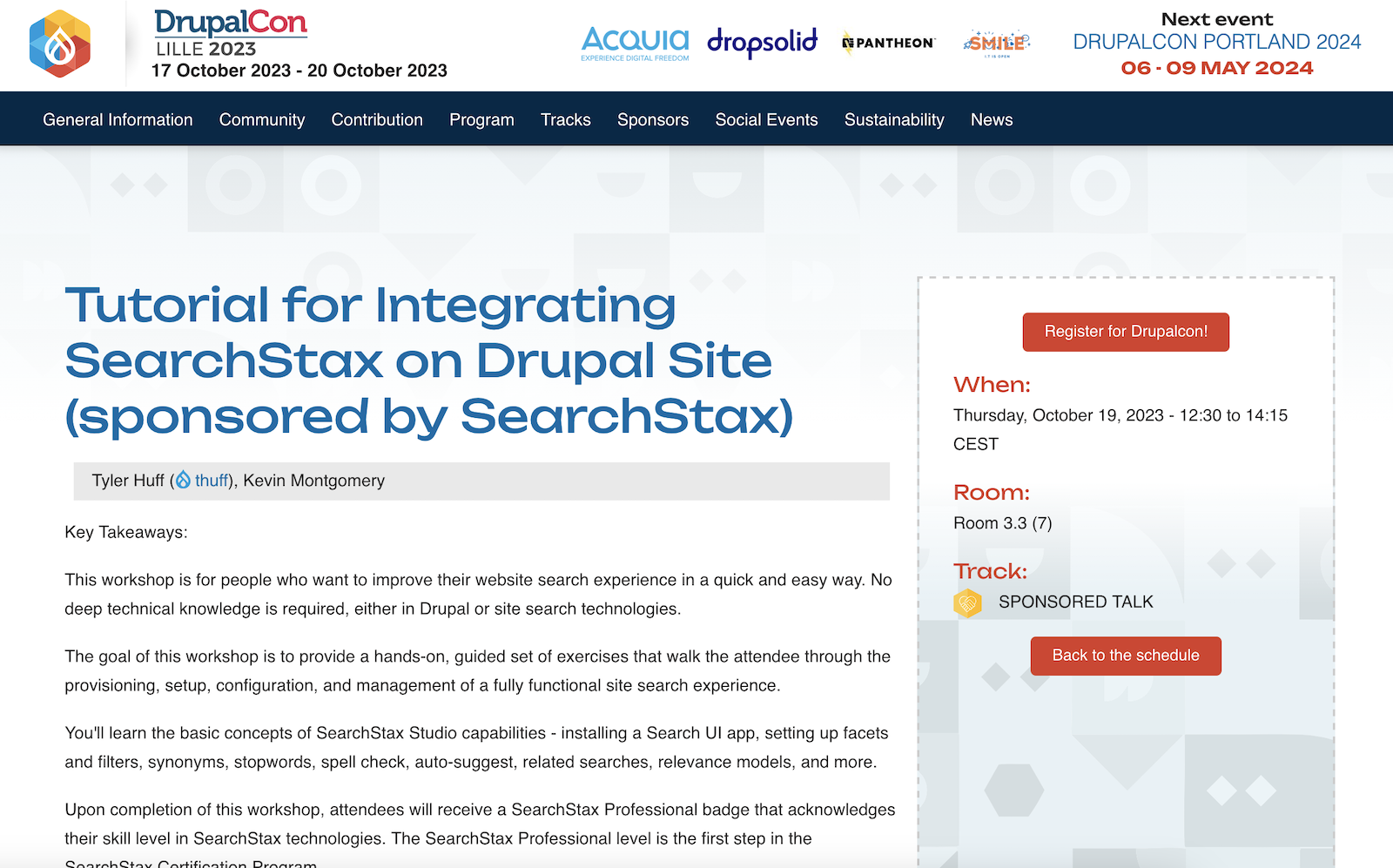
Task: Click the Sponsored Talk track icon
Action: pyautogui.click(x=967, y=602)
